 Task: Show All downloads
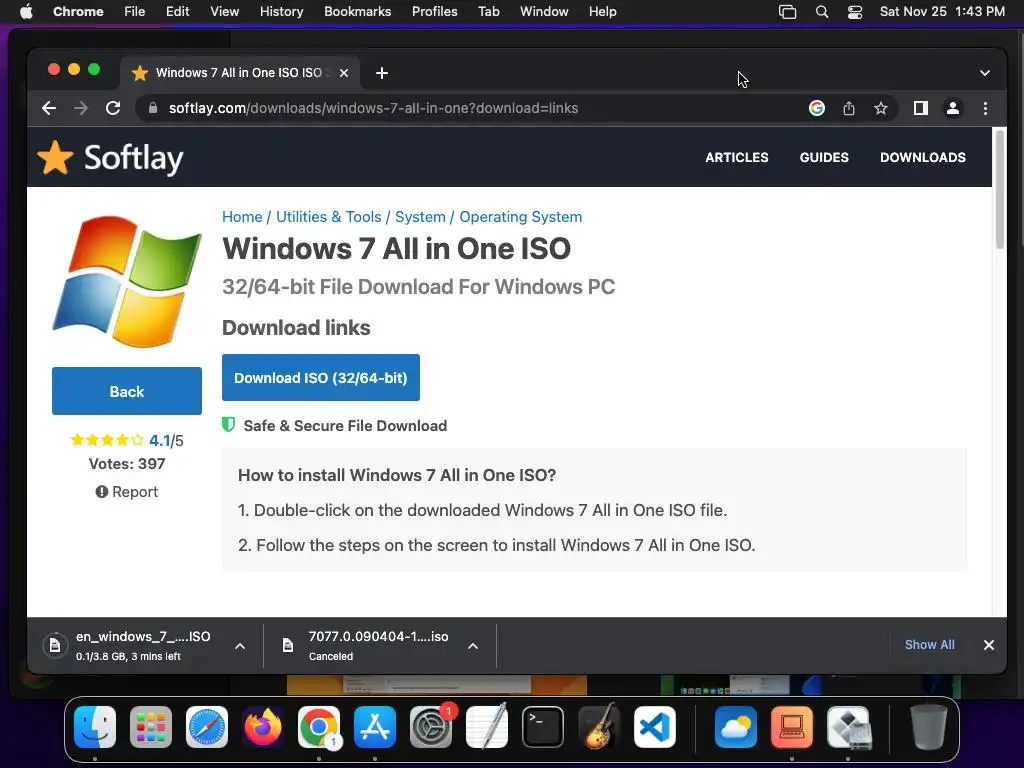(x=929, y=645)
